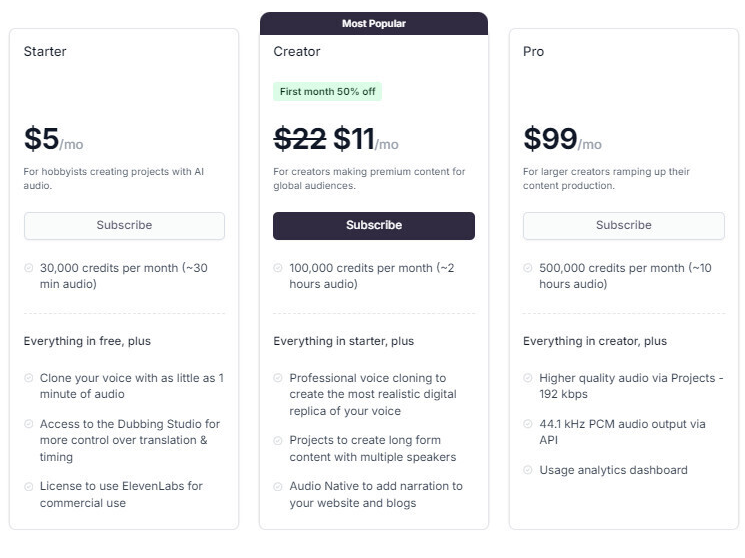745x558 pixels.
Task: Click check icon beside Projects long form content
Action: 278,440
